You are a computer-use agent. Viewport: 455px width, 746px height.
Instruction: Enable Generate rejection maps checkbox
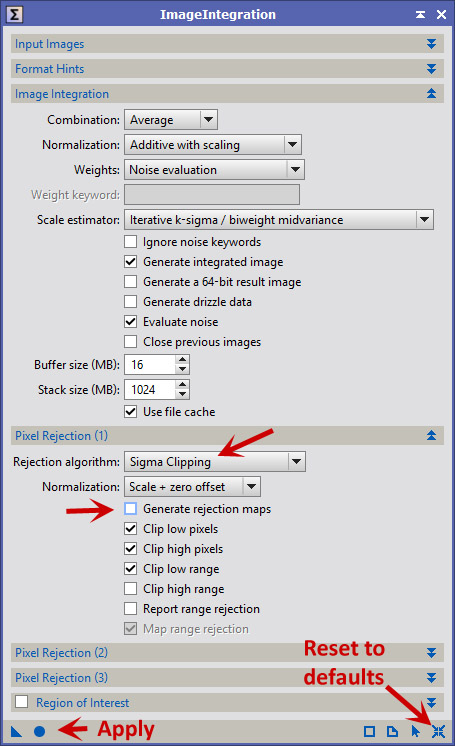pos(130,509)
